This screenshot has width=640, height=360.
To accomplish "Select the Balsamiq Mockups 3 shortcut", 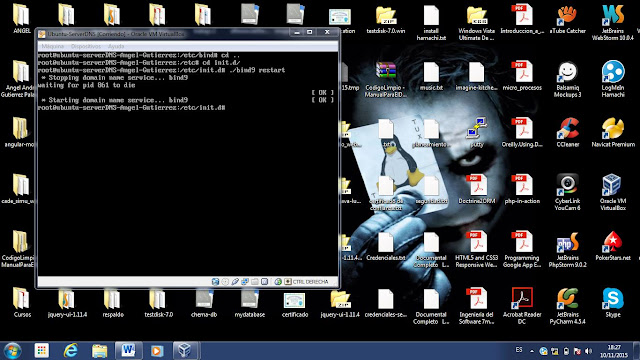I will point(567,79).
